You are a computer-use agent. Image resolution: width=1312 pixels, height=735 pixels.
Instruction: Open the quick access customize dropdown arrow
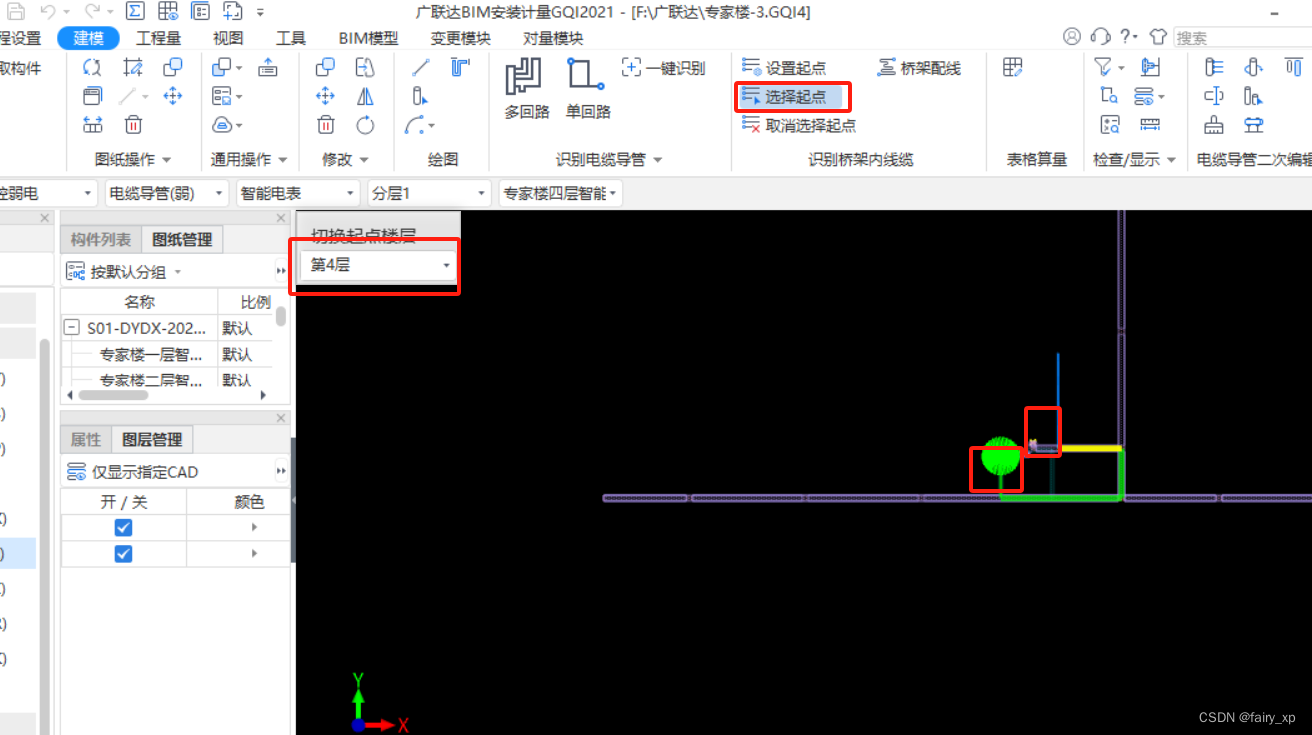click(260, 13)
